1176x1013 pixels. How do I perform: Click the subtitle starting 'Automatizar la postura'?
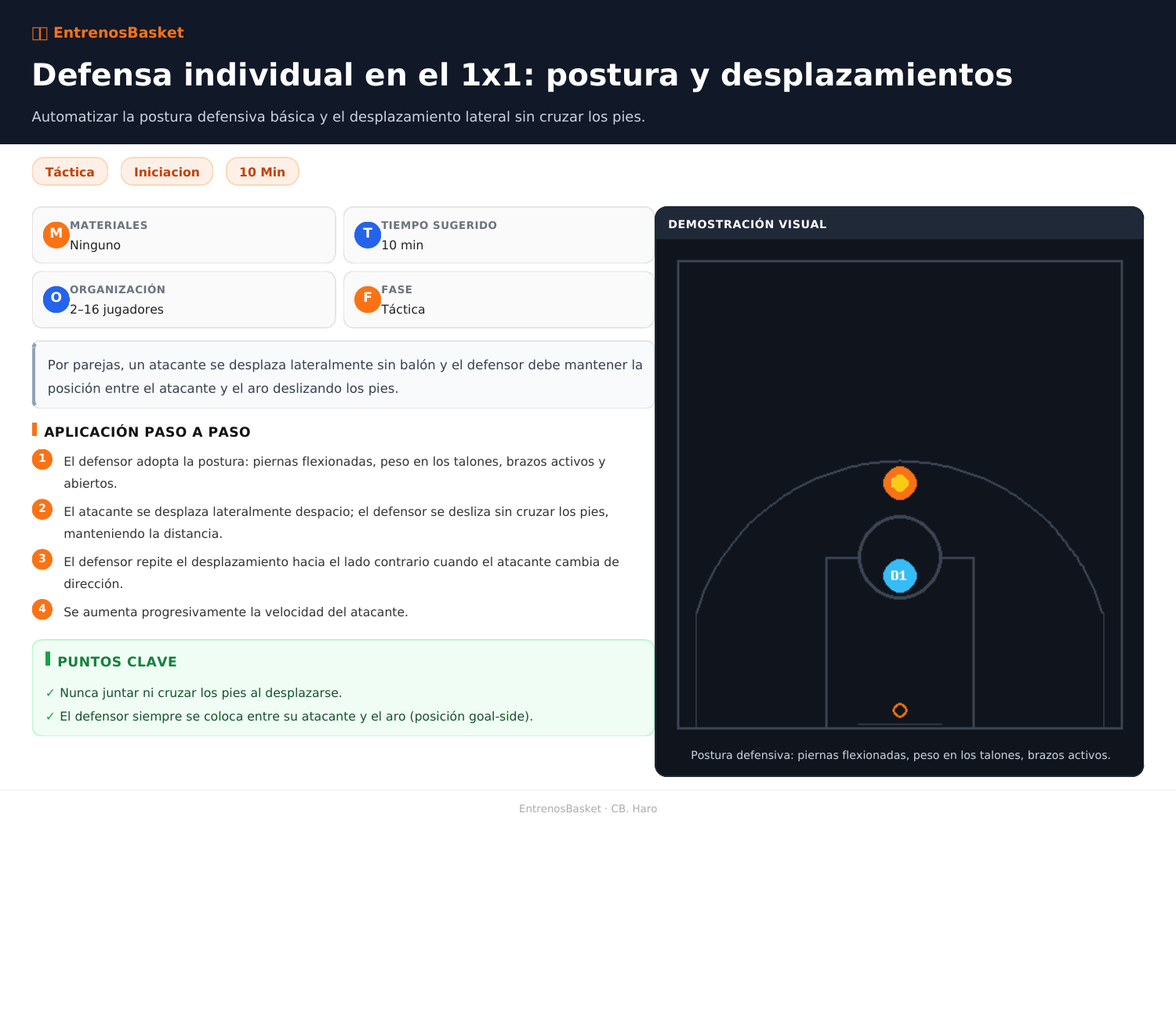click(339, 117)
